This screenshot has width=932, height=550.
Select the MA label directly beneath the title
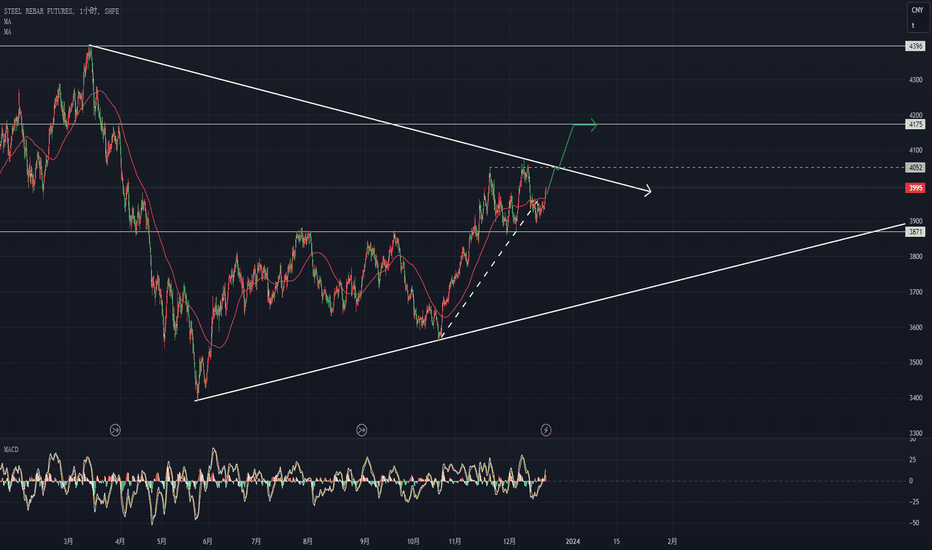tap(7, 21)
